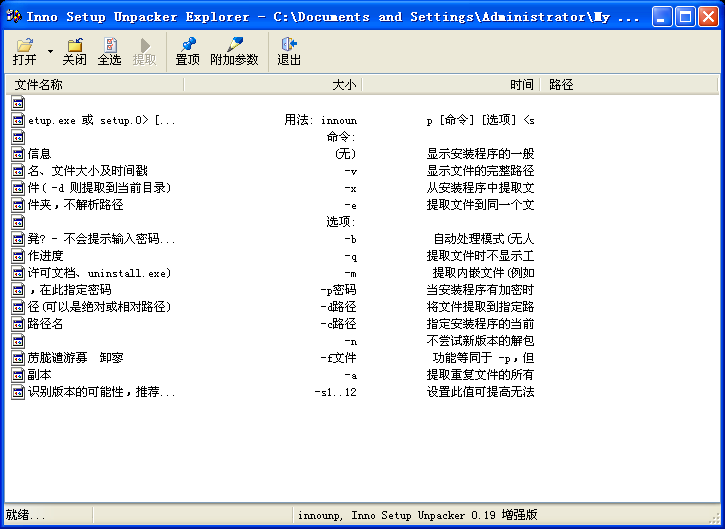Select the row named 副本
Screen dimensions: 725x529
(39, 375)
